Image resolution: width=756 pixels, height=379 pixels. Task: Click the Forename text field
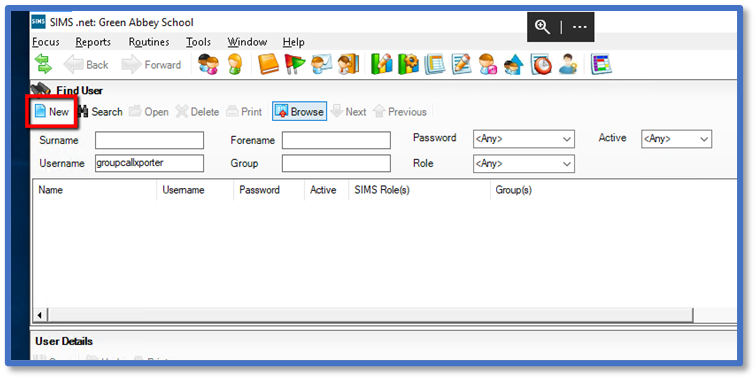pos(337,140)
